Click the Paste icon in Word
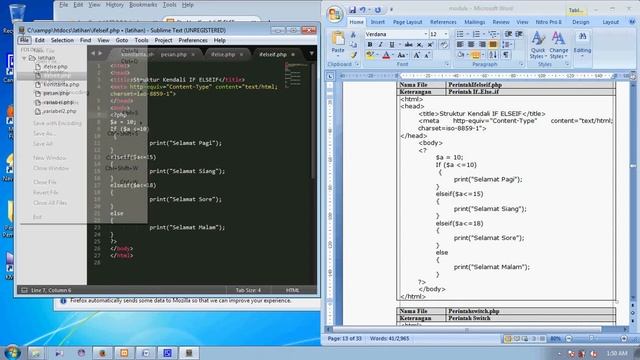Viewport: 640px width, 360px height. pos(338,39)
